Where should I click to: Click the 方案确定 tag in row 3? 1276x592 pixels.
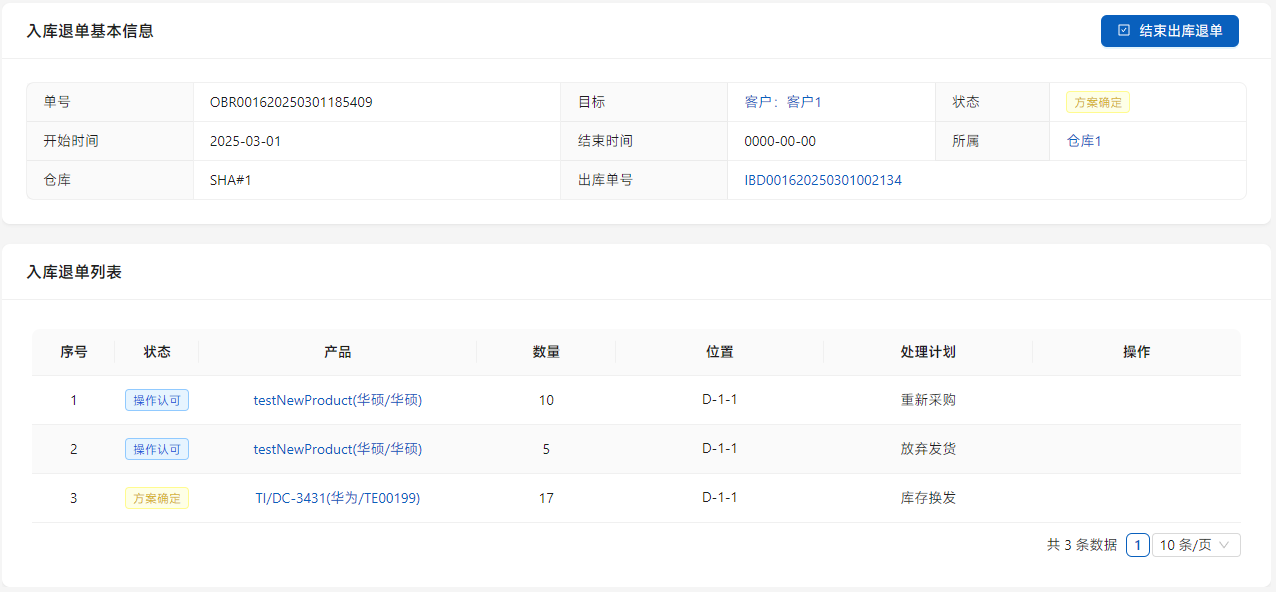click(x=157, y=498)
